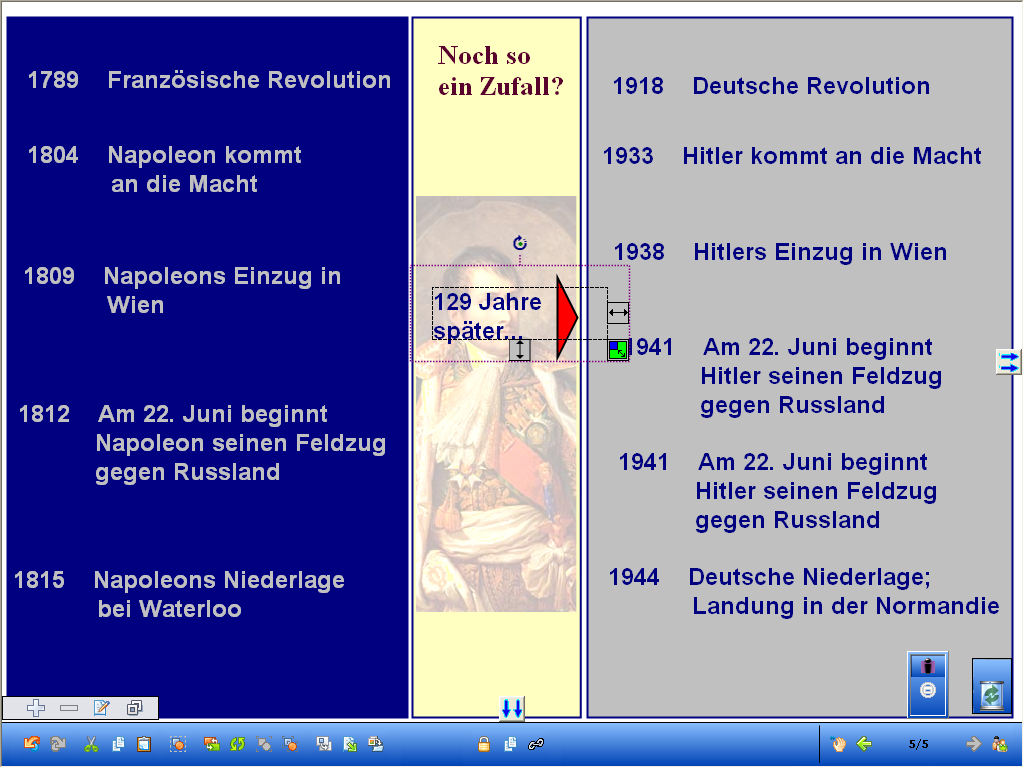Image resolution: width=1024 pixels, height=768 pixels.
Task: Click the white circled minus icon
Action: (x=928, y=690)
